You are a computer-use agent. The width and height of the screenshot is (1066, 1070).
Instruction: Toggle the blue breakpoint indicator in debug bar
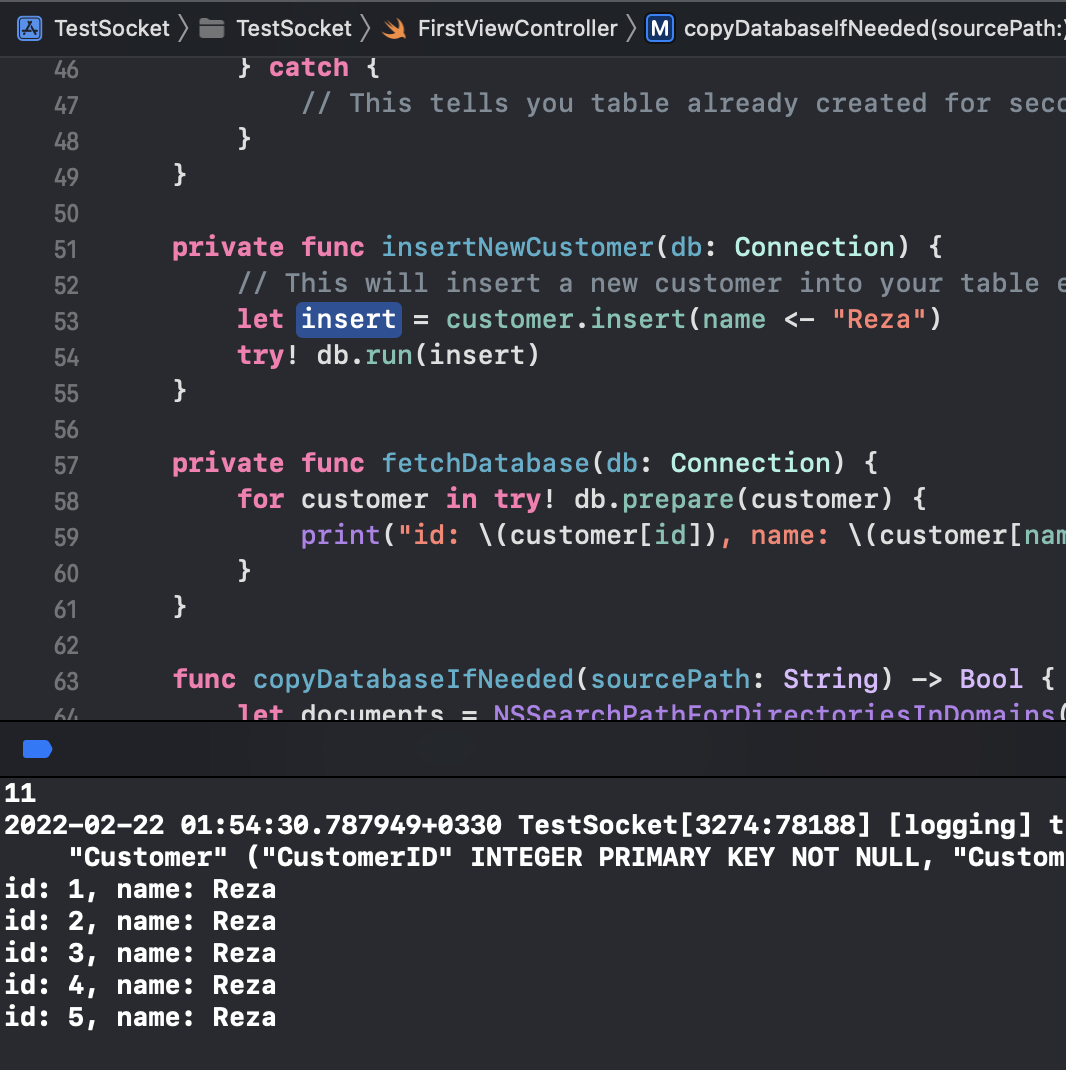pos(38,749)
